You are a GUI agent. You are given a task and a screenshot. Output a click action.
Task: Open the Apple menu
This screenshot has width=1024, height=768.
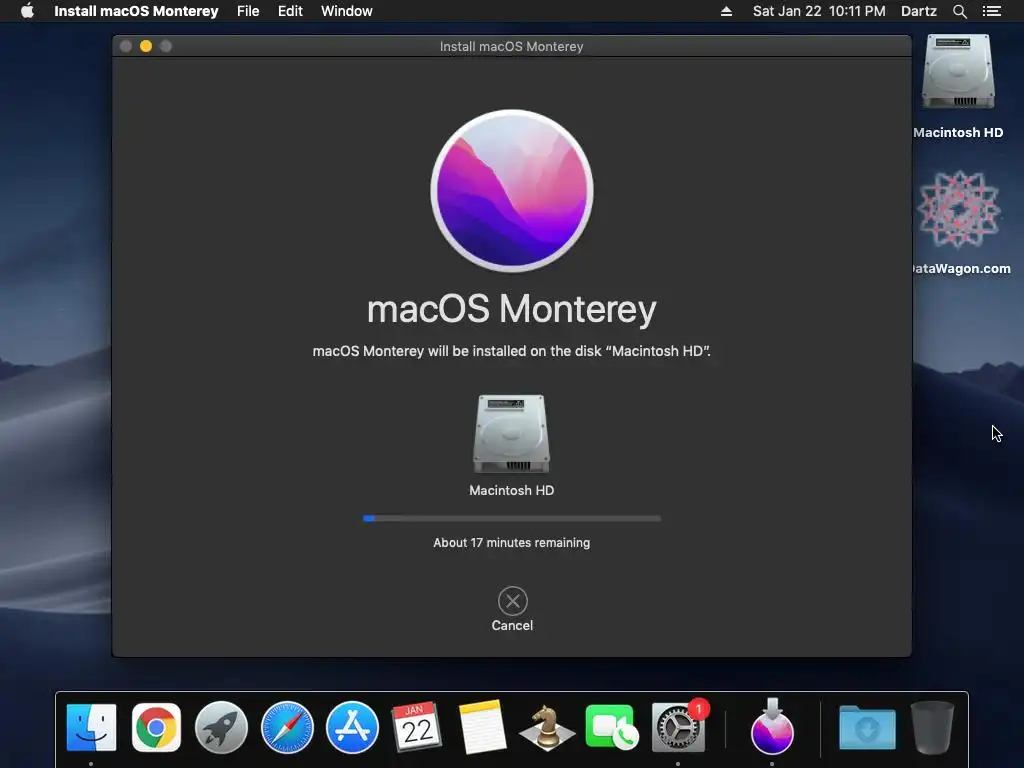click(27, 11)
